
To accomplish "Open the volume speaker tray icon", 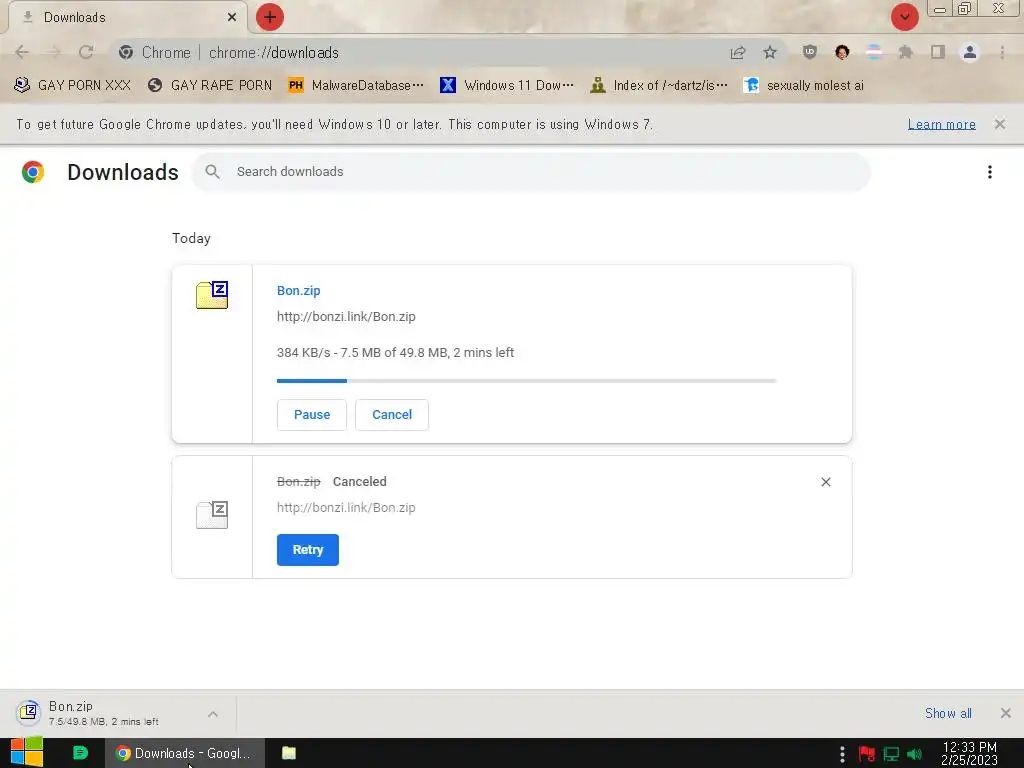I will click(x=914, y=754).
